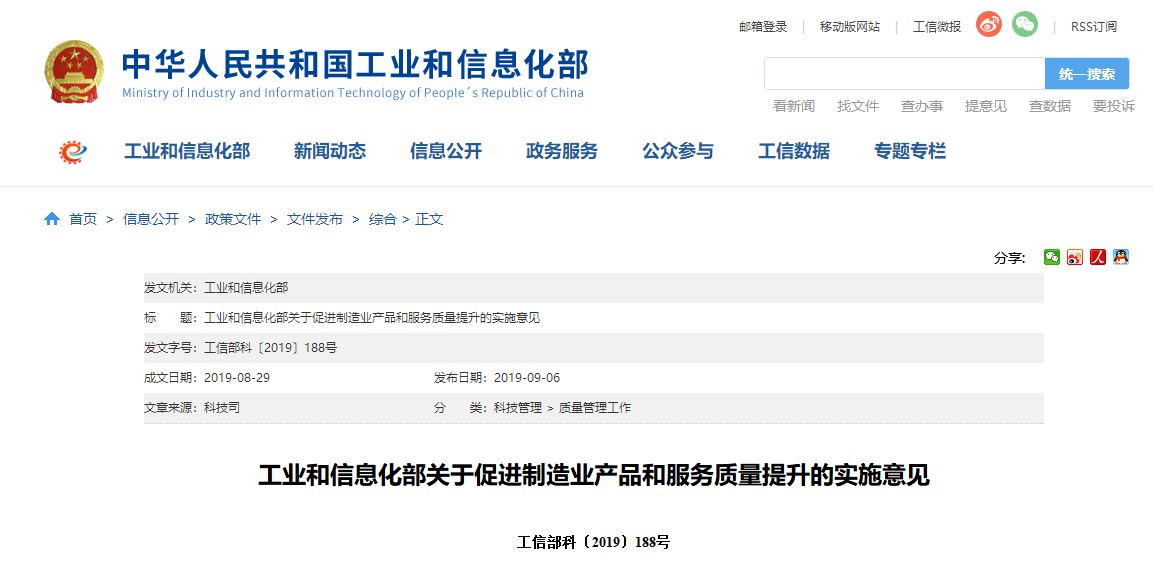
Task: Select the 找文件 search shortcut
Action: coord(857,106)
